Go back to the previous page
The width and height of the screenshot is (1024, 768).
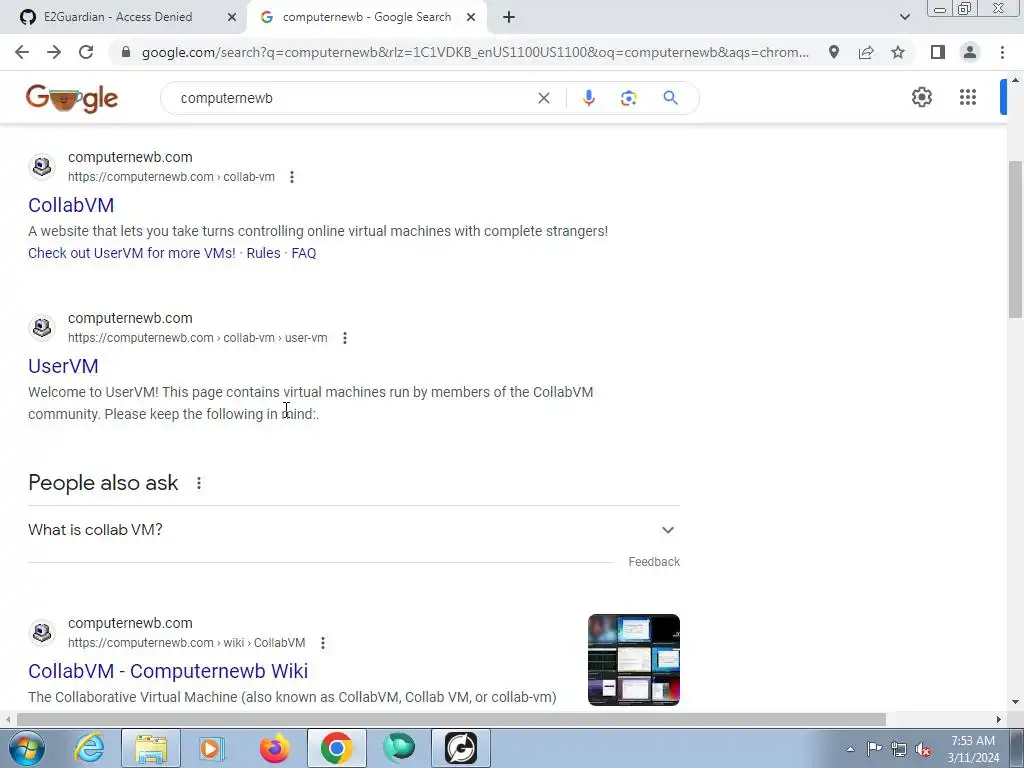22,52
